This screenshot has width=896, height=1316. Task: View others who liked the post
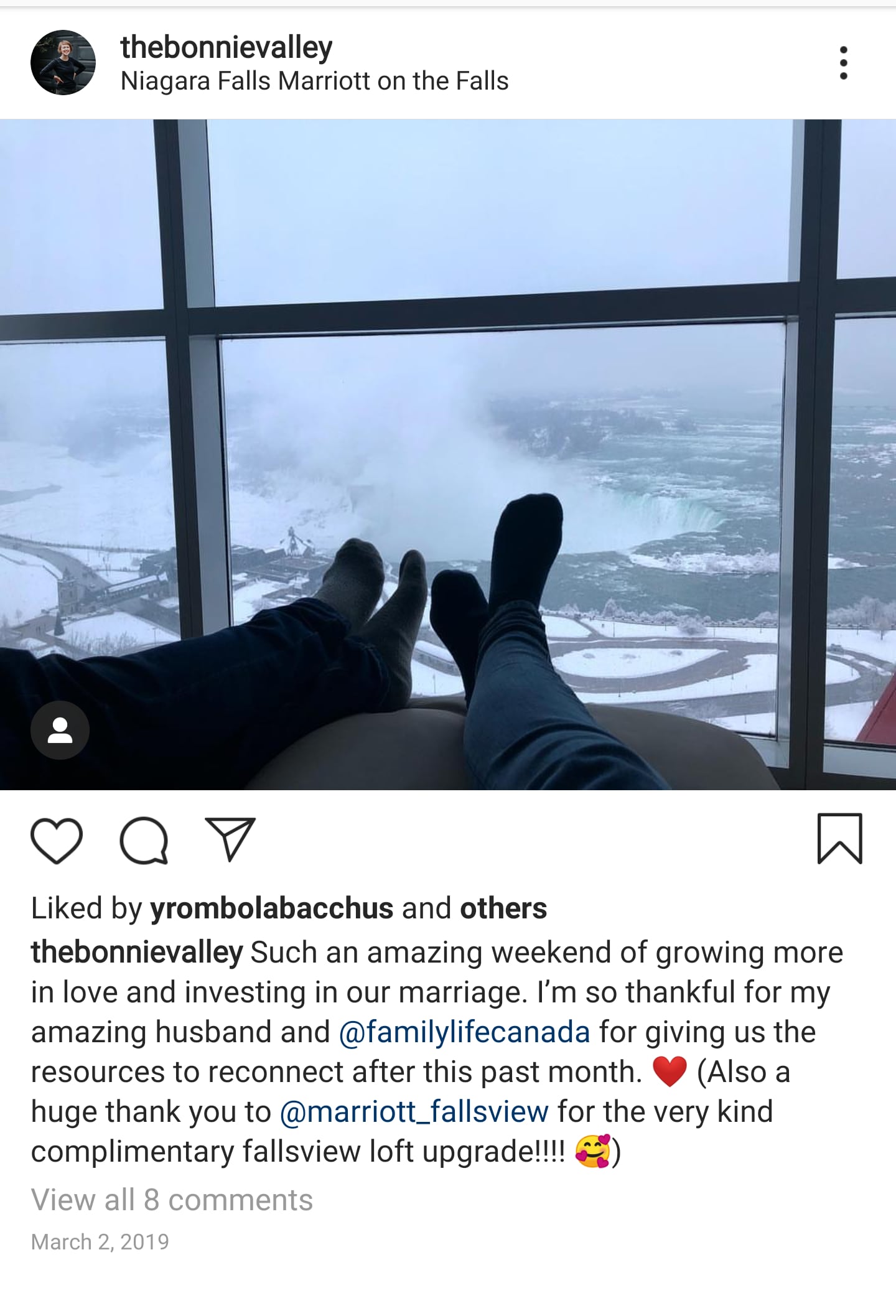pos(503,908)
